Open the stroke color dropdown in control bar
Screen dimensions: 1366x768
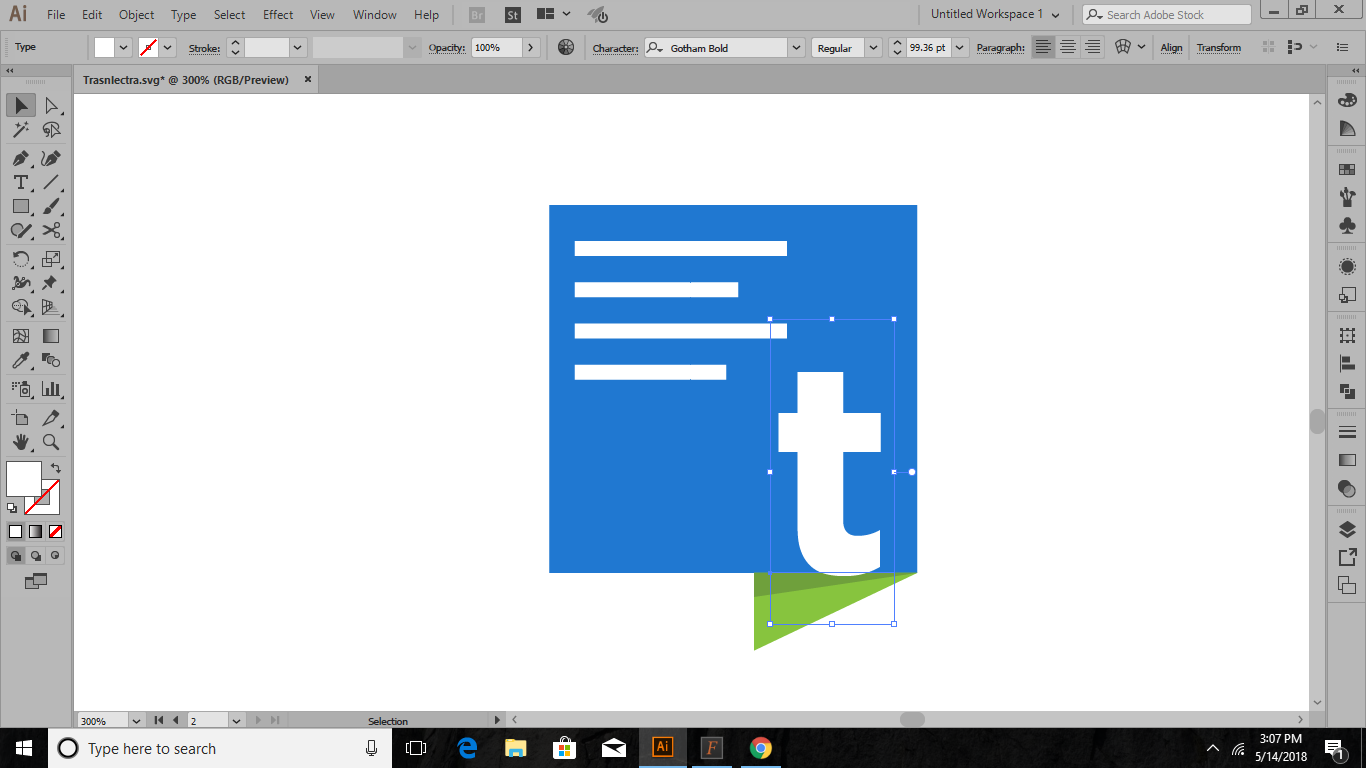[x=168, y=47]
